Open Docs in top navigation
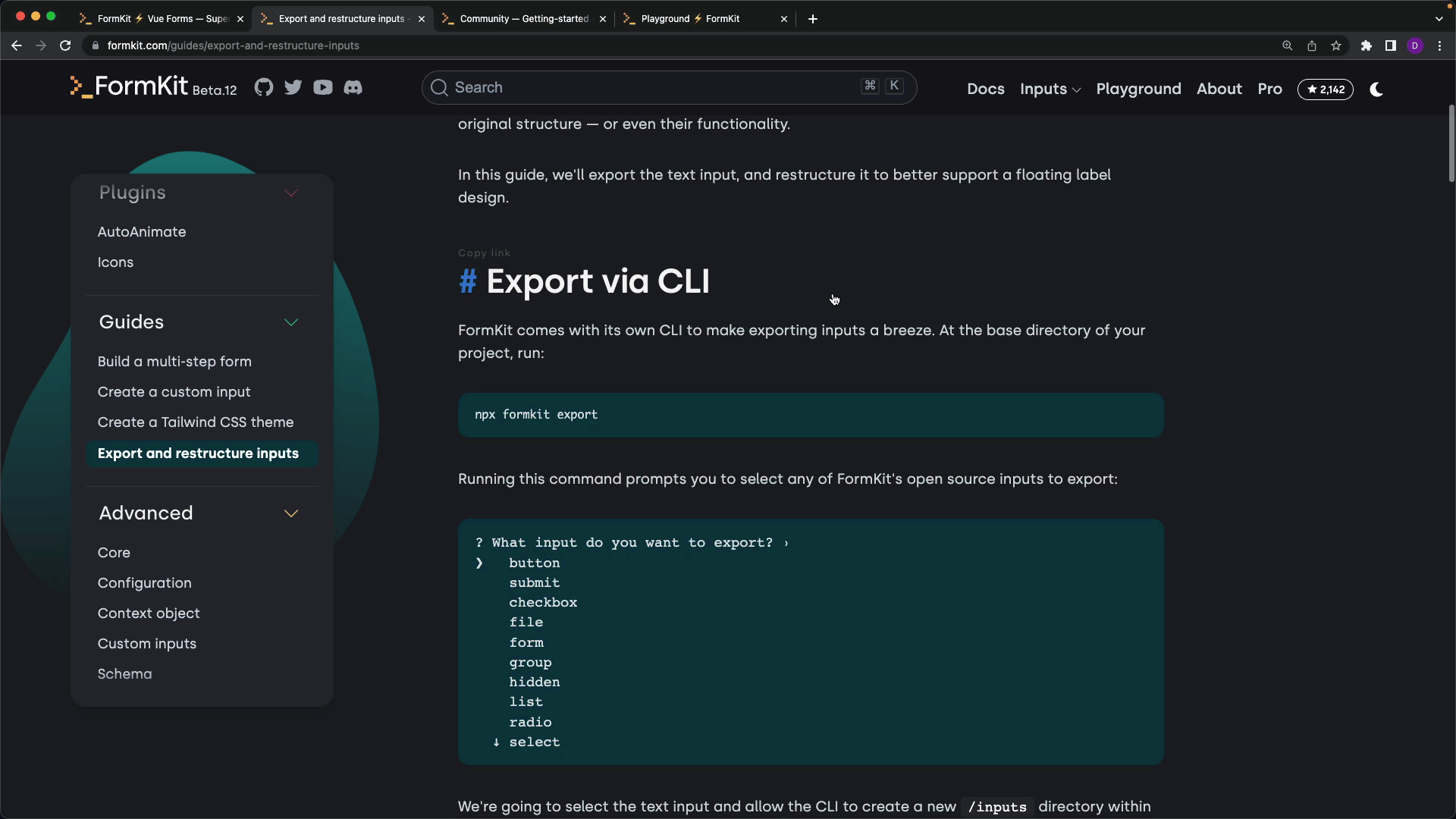 pyautogui.click(x=985, y=89)
